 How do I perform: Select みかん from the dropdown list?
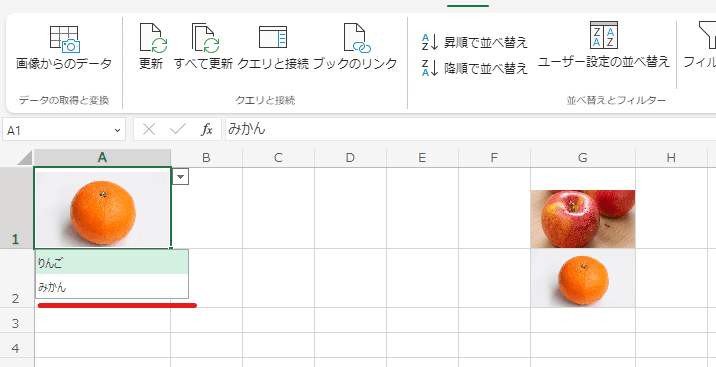pos(112,287)
